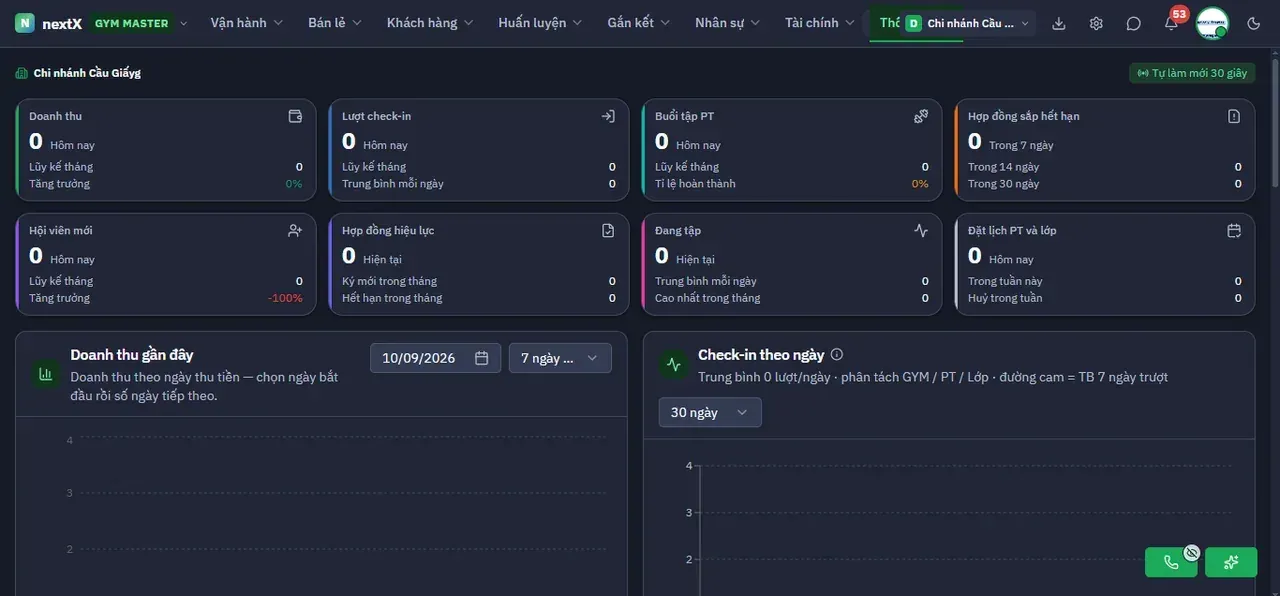This screenshot has height=596, width=1280.
Task: Open the download icon in the header
Action: pyautogui.click(x=1059, y=23)
